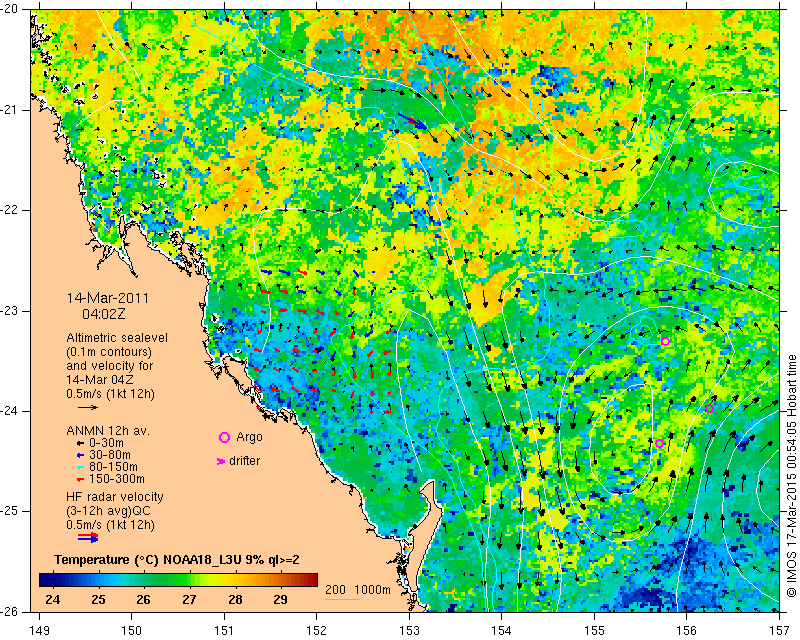Click the 'Argo' legend label
Screen dimensions: 800x640
pos(249,437)
